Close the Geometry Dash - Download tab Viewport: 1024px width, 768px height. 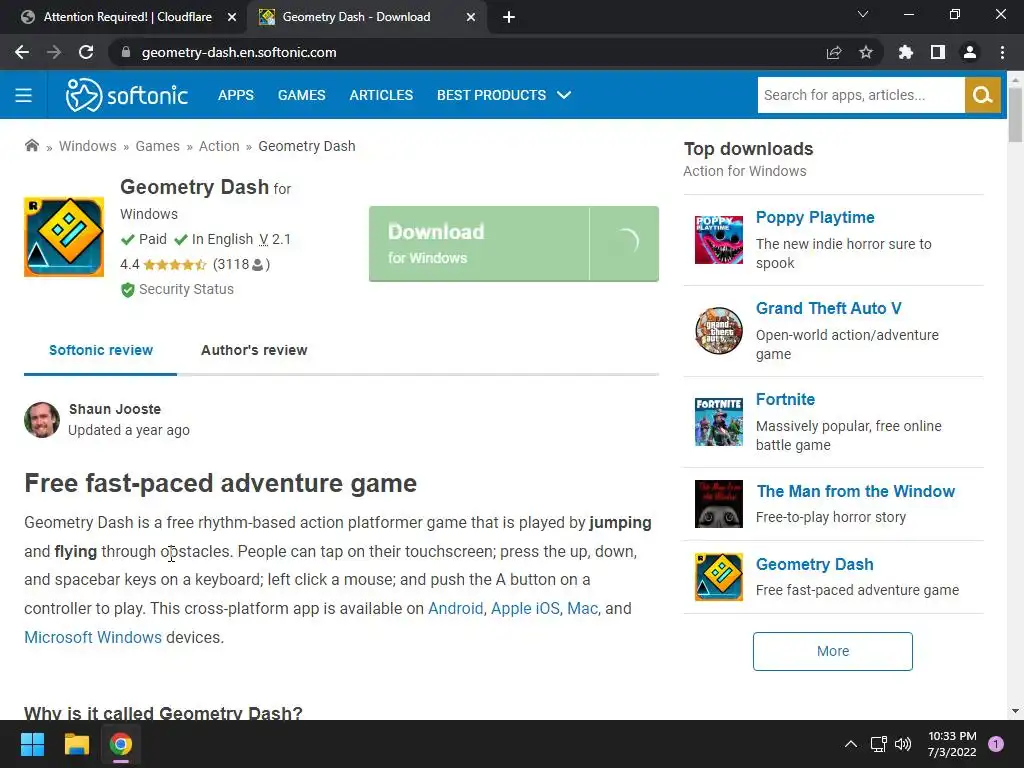(x=471, y=17)
